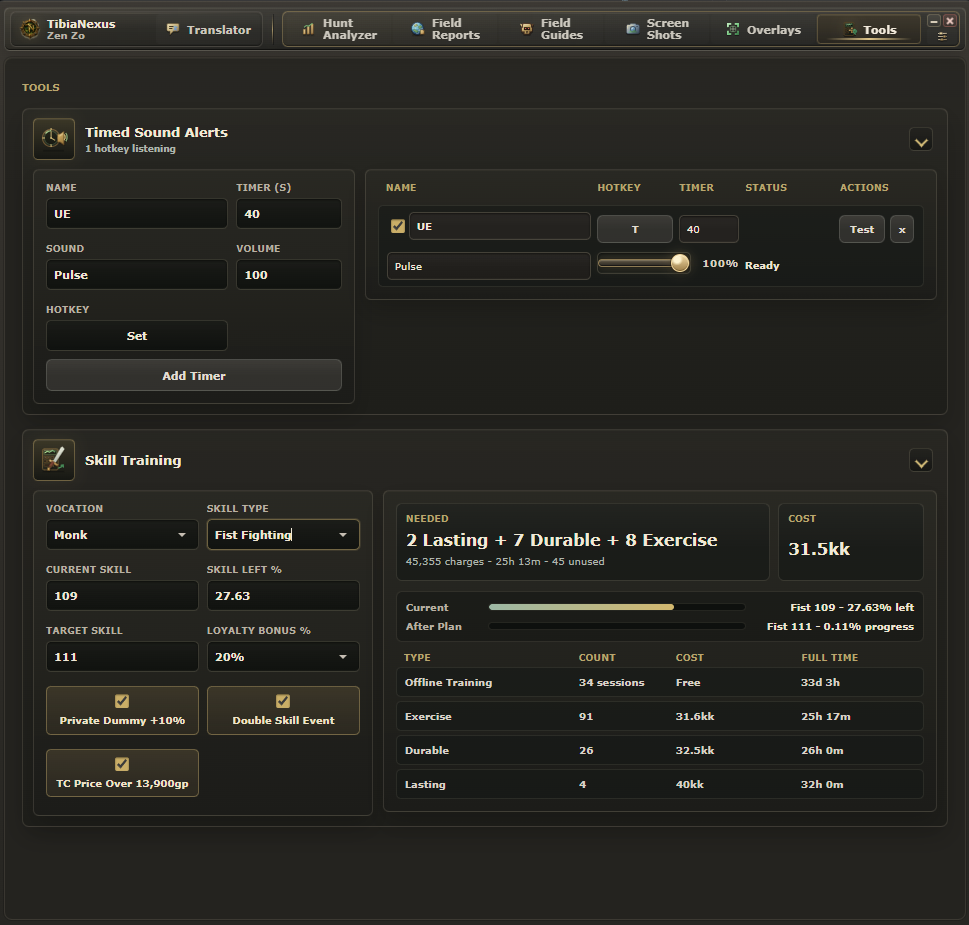Screen dimensions: 969x925
Task: Click the Hunt Analyzer bar chart icon
Action: point(308,29)
